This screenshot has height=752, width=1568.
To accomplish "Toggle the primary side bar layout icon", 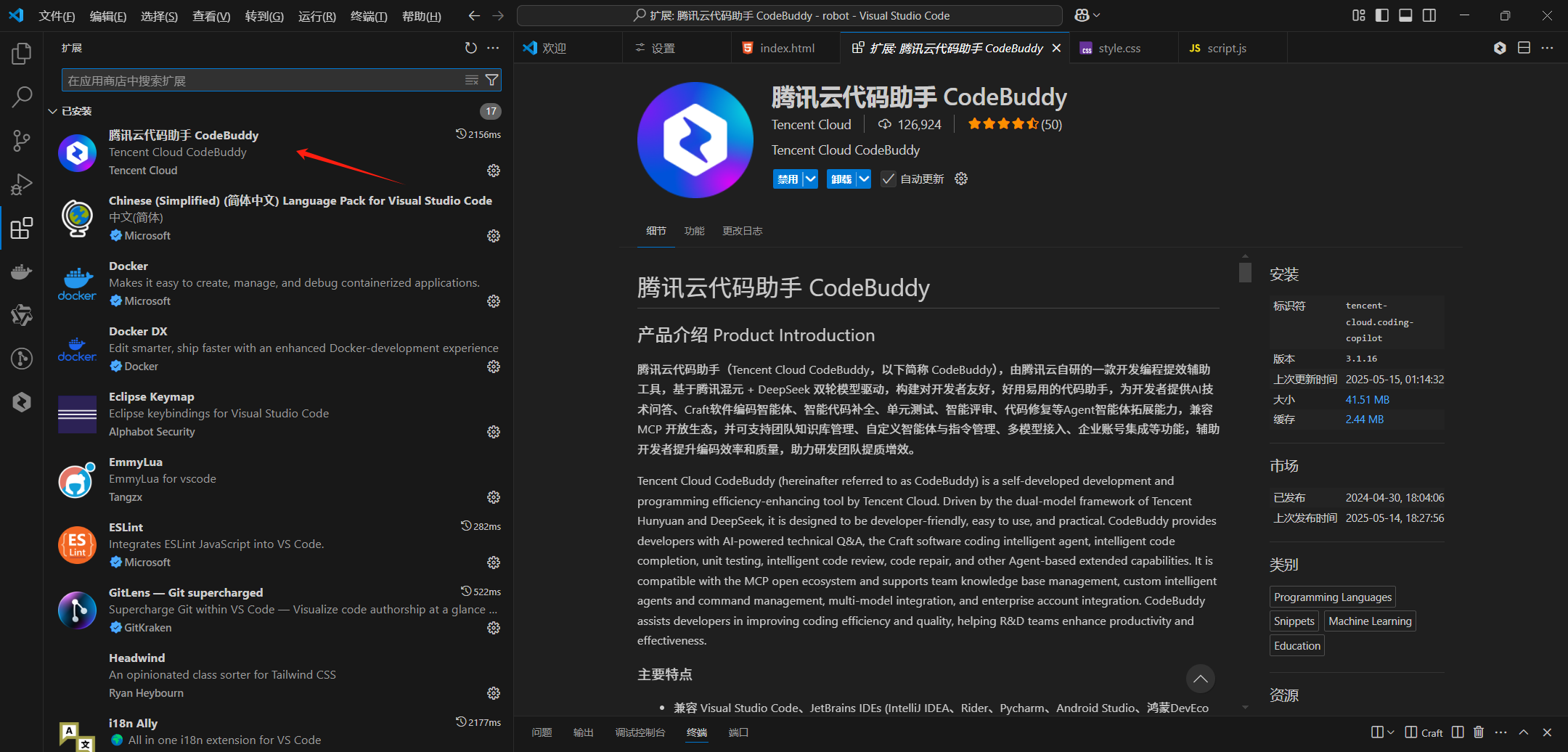I will point(1382,15).
